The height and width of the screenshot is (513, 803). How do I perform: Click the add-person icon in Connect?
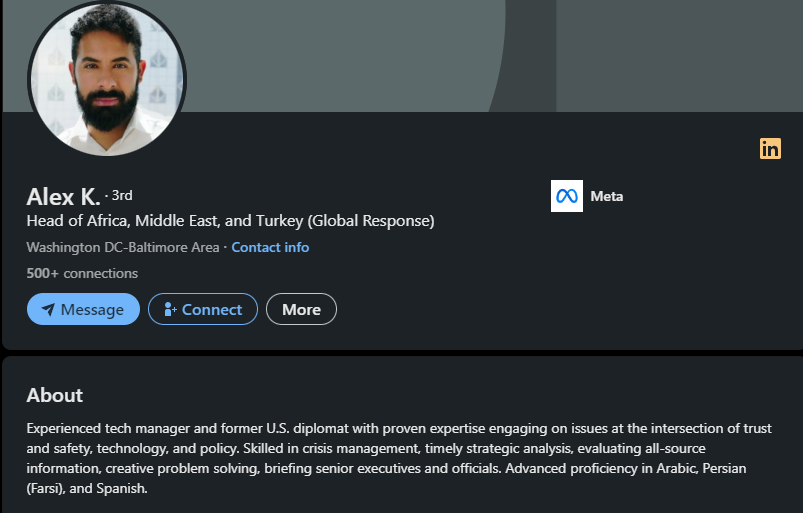(x=169, y=310)
